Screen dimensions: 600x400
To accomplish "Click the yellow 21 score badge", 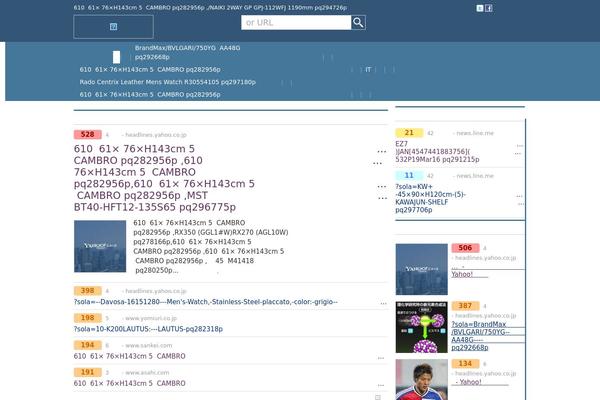I will 409,133.
